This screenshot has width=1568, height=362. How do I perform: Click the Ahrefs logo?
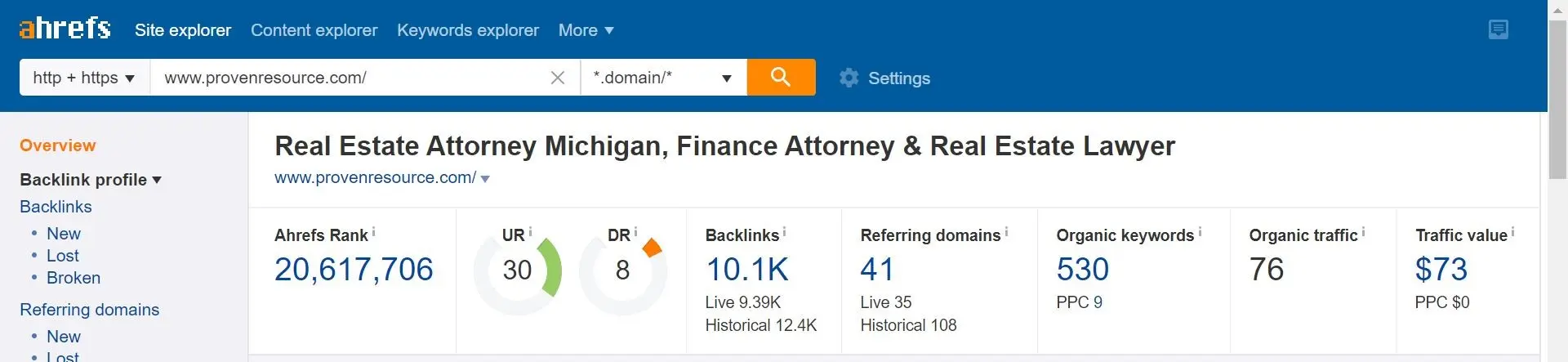65,29
